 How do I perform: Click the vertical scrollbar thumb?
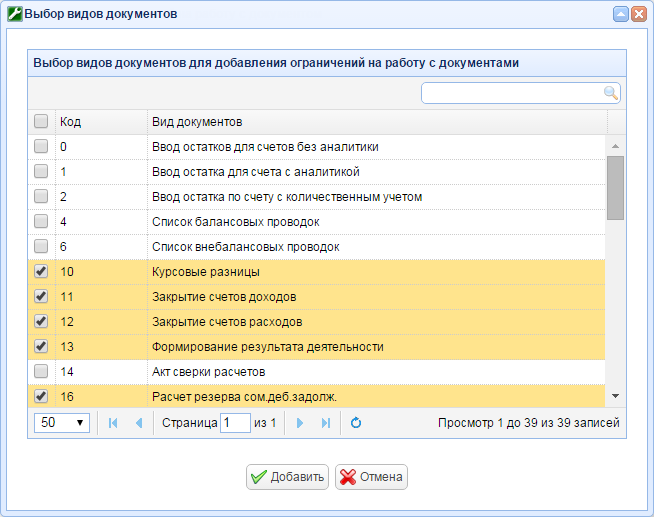615,188
